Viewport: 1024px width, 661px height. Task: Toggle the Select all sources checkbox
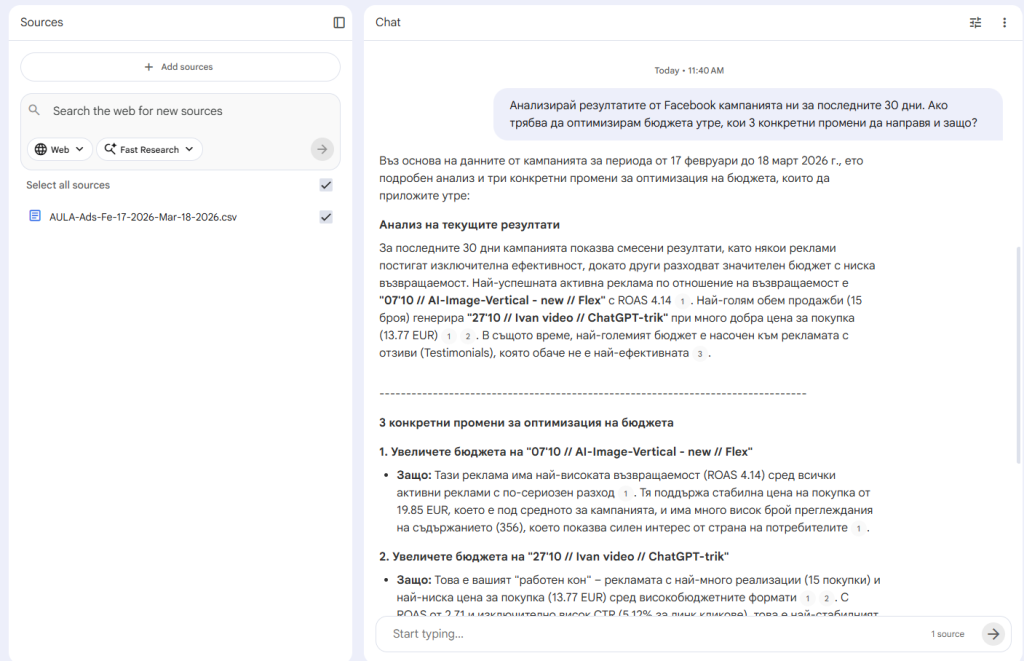coord(325,185)
